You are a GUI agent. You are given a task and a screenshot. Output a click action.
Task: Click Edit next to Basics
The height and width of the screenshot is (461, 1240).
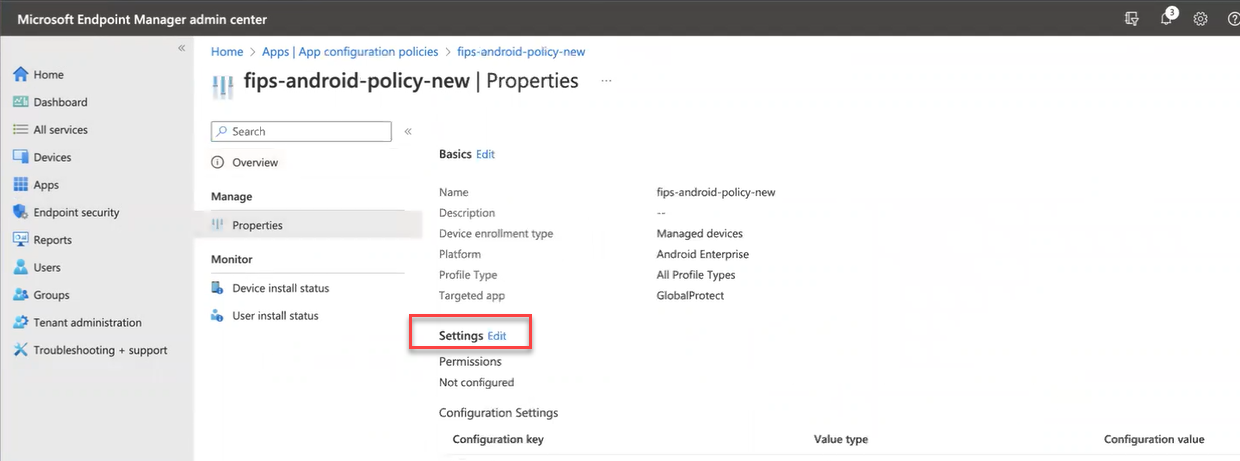[x=485, y=154]
